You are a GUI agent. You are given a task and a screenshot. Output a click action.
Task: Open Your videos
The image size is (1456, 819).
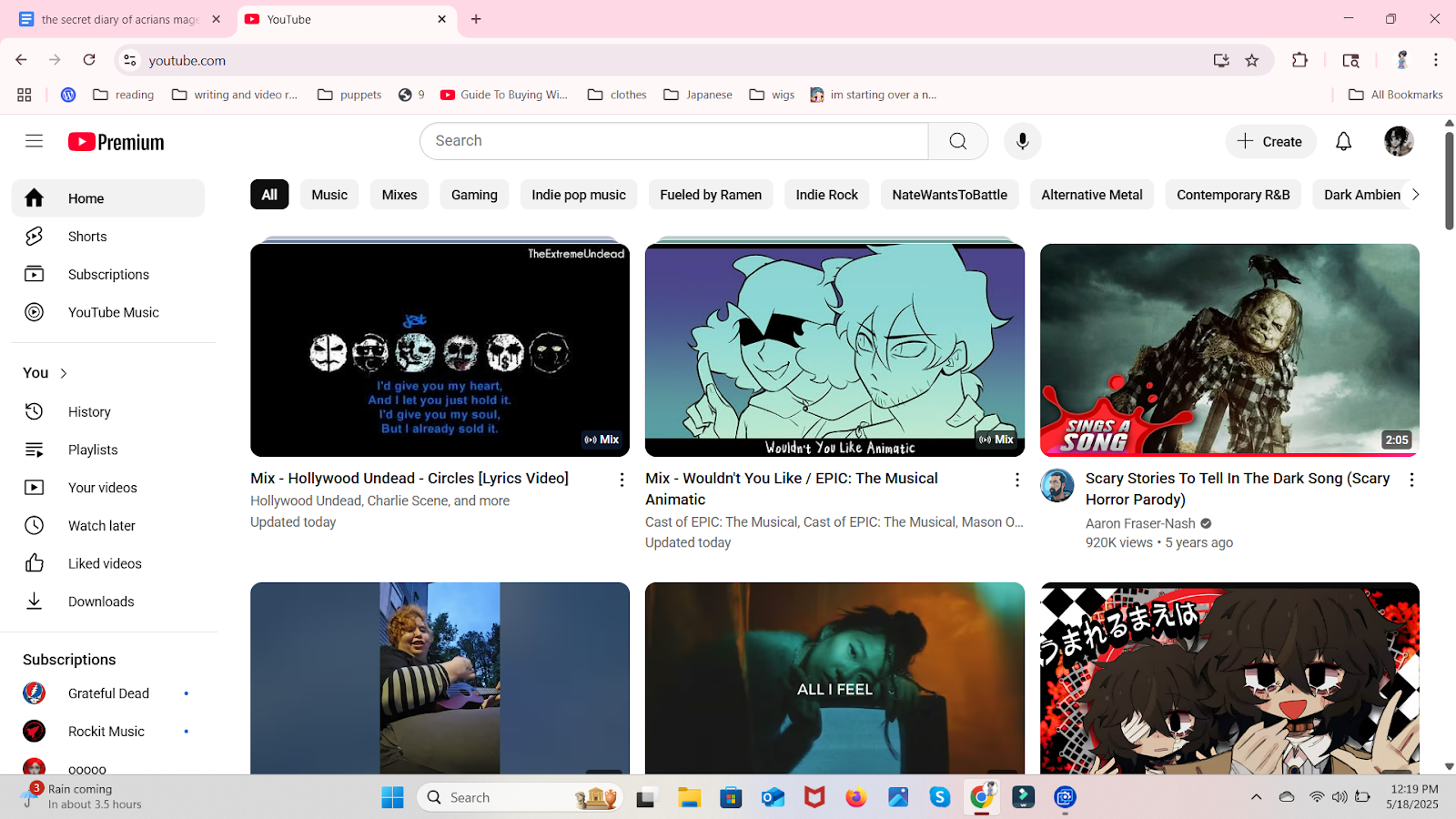[x=108, y=488]
